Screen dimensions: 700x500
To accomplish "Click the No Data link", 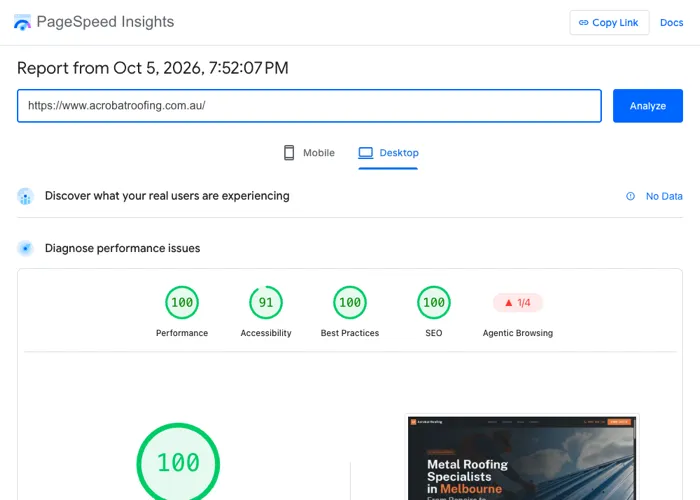I will click(664, 196).
